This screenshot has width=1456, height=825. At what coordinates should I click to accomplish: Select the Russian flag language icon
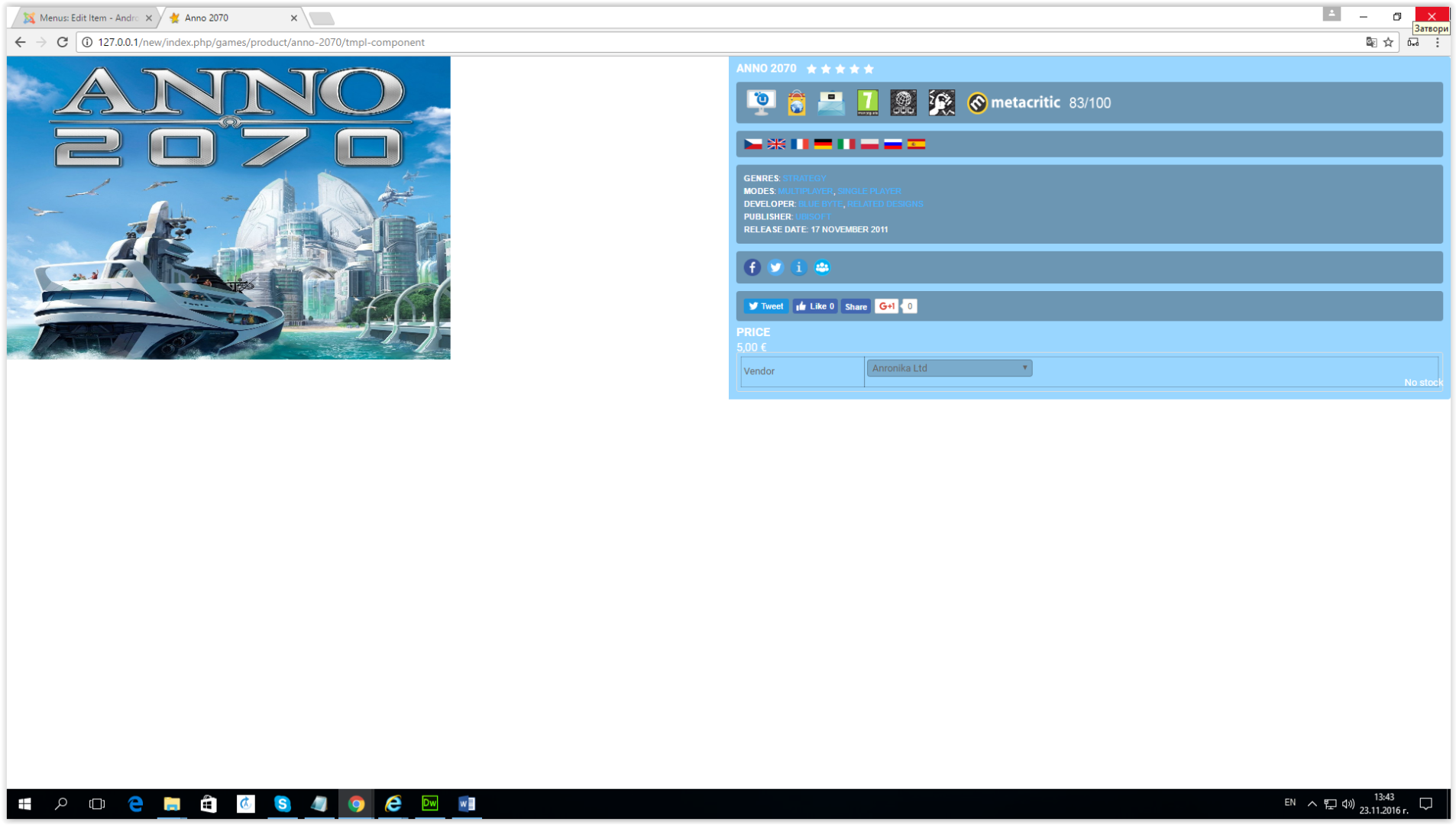(893, 144)
